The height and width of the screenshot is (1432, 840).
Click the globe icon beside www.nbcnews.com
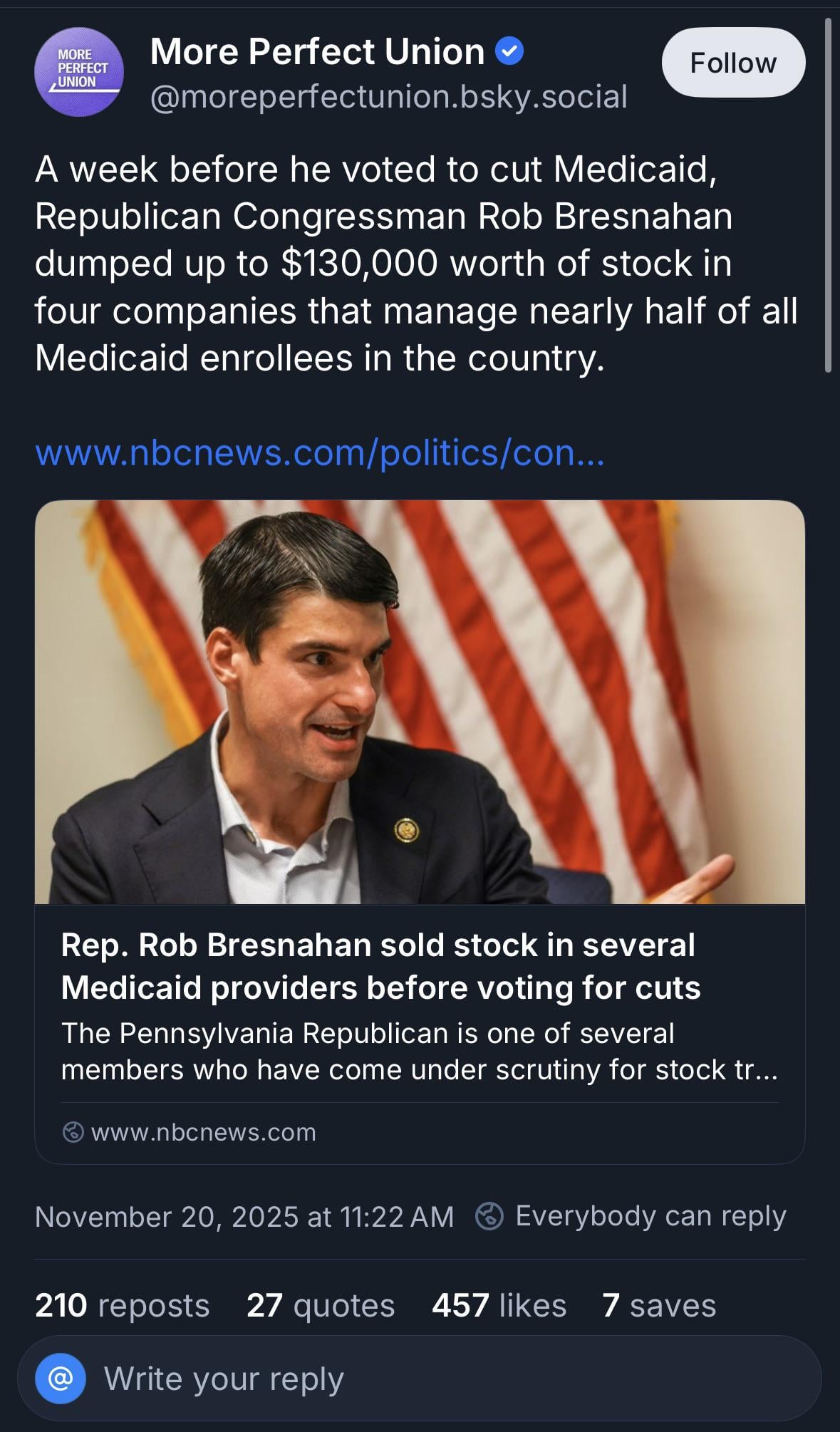[x=73, y=1132]
